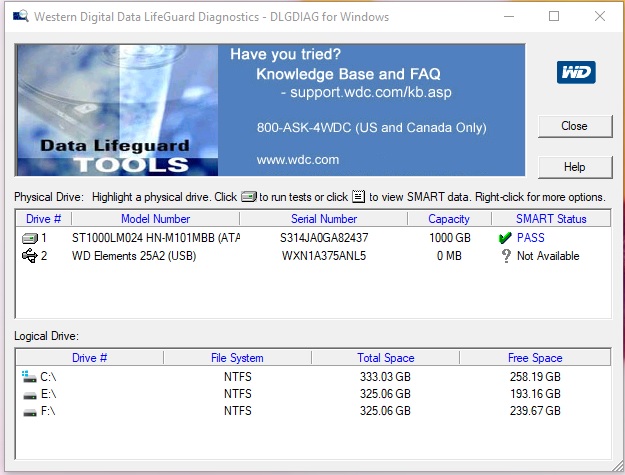Select logical drive F:\ label

(x=48, y=411)
